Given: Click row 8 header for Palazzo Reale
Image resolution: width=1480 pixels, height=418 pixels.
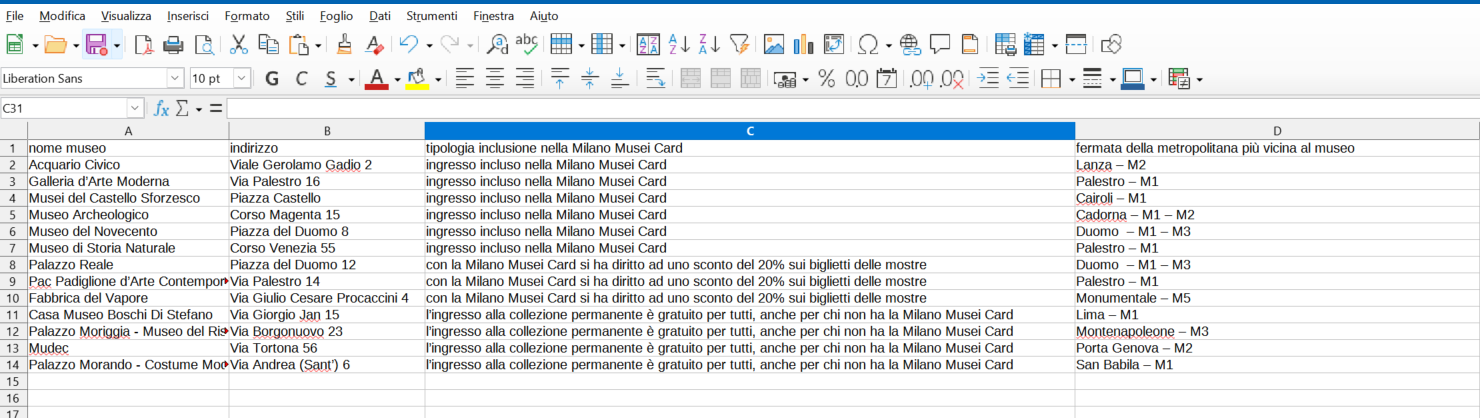Looking at the screenshot, I should 13,265.
